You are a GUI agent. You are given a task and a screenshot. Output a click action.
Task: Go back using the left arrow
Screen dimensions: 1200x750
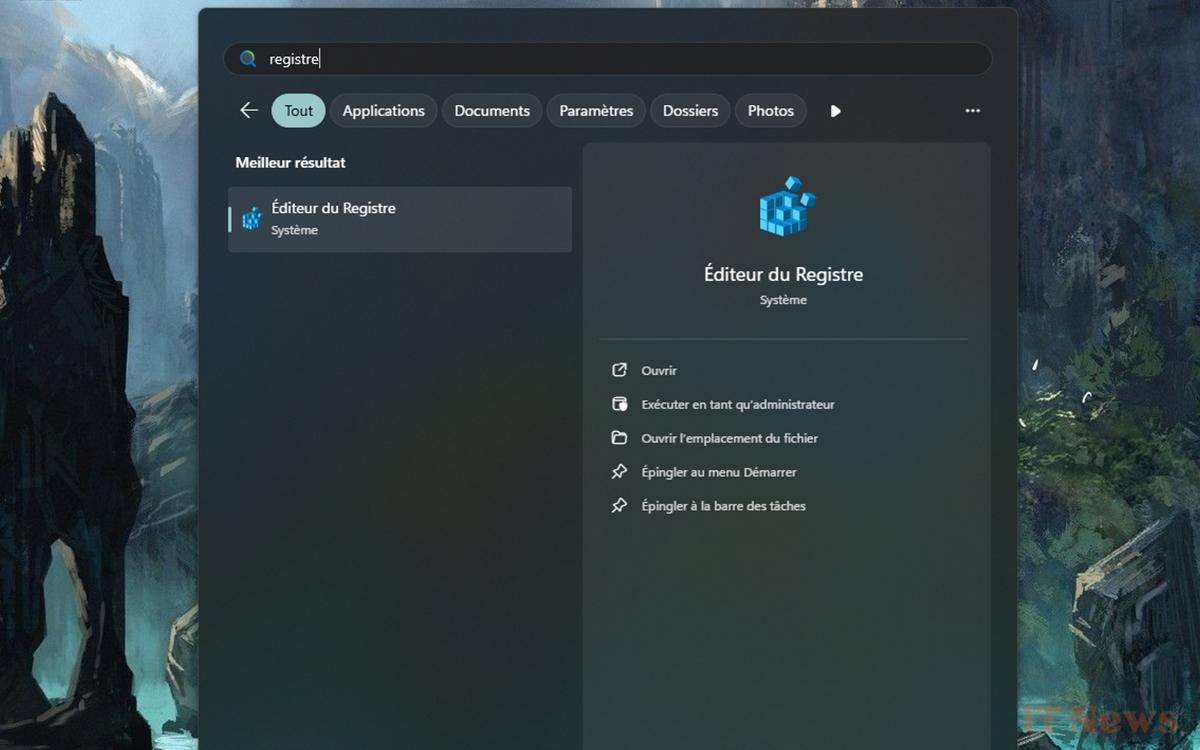249,111
